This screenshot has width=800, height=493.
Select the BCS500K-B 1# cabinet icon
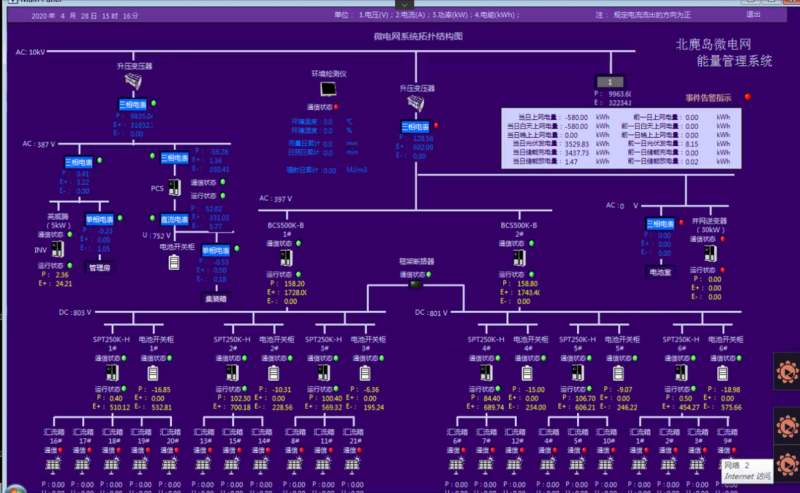[287, 258]
